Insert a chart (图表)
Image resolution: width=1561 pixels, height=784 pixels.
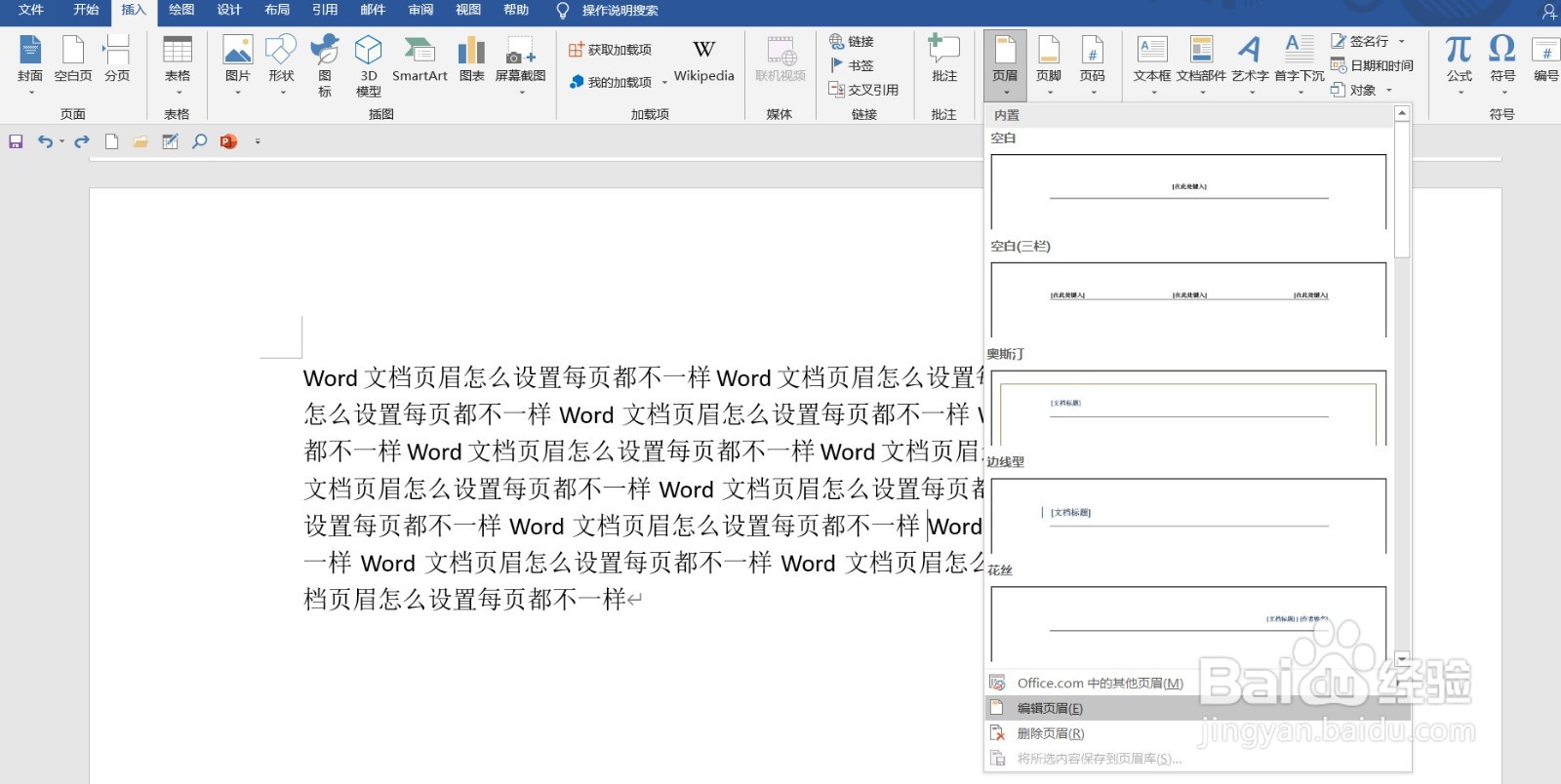pyautogui.click(x=472, y=59)
